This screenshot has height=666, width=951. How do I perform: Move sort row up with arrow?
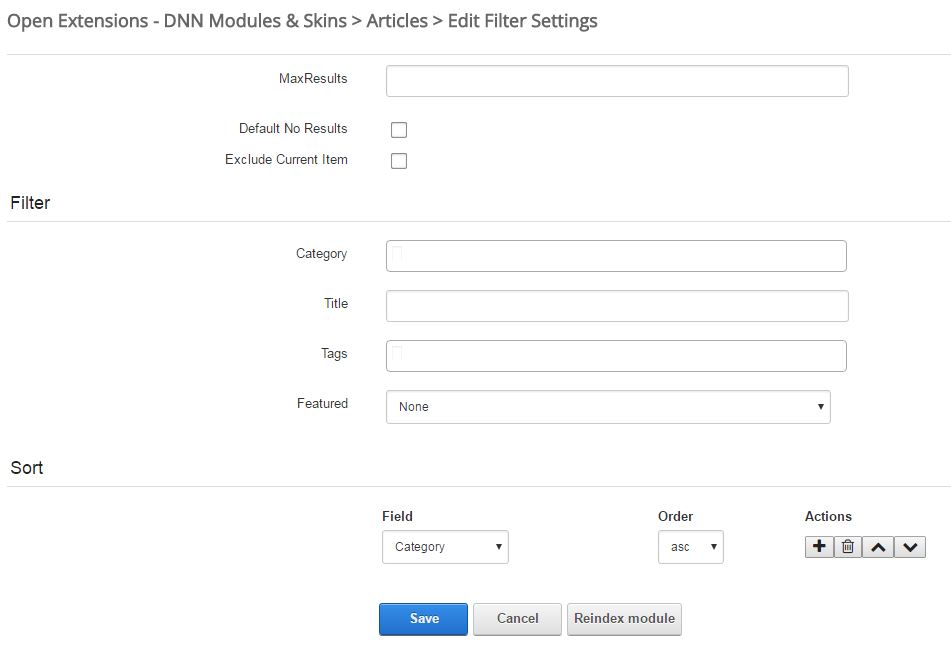878,547
